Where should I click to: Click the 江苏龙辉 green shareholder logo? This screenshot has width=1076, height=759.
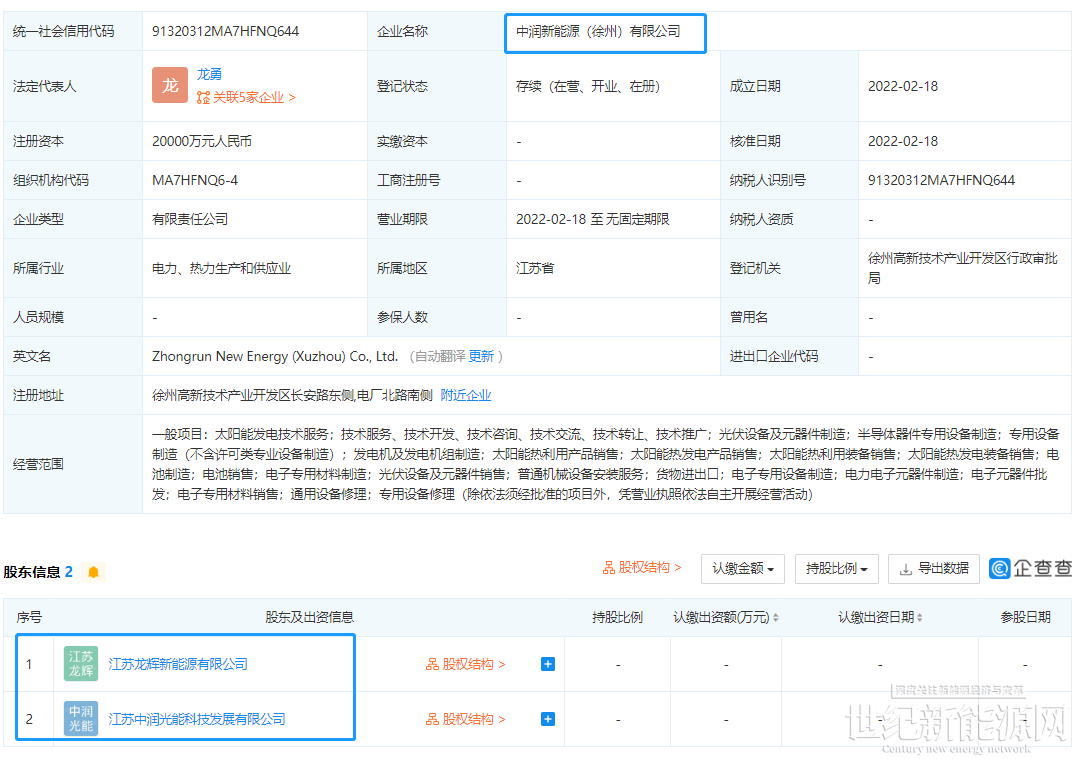tap(81, 664)
